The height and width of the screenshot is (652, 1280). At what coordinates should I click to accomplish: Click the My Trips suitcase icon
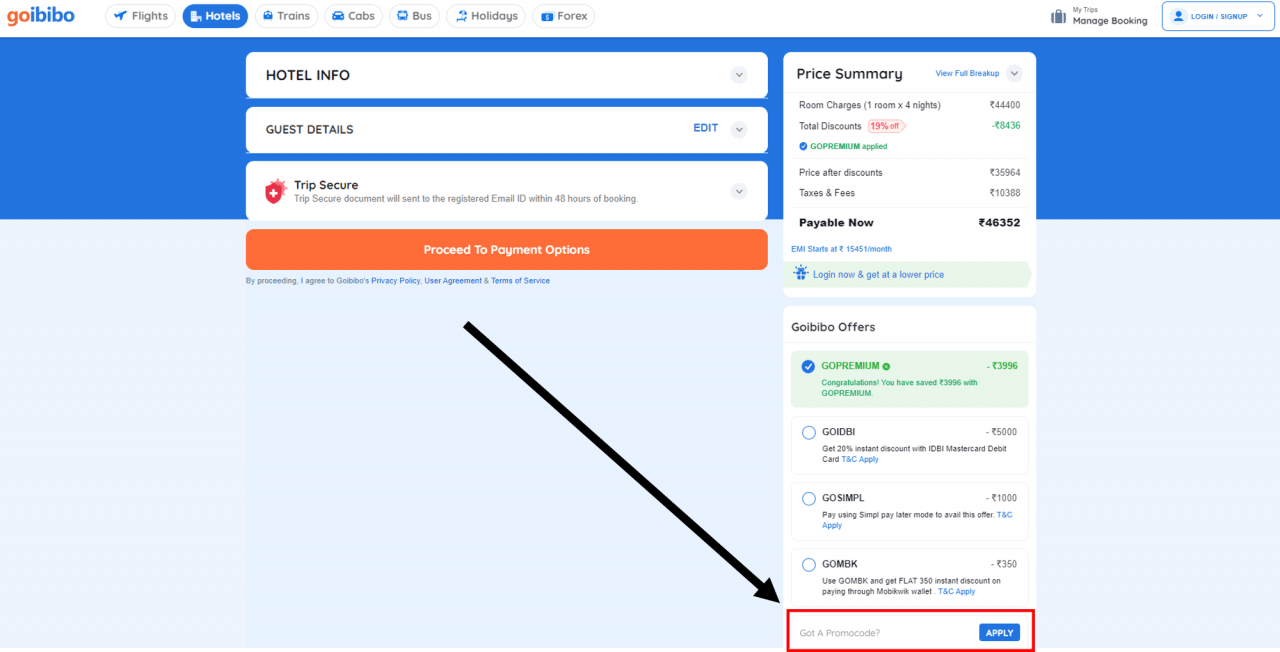pyautogui.click(x=1059, y=16)
